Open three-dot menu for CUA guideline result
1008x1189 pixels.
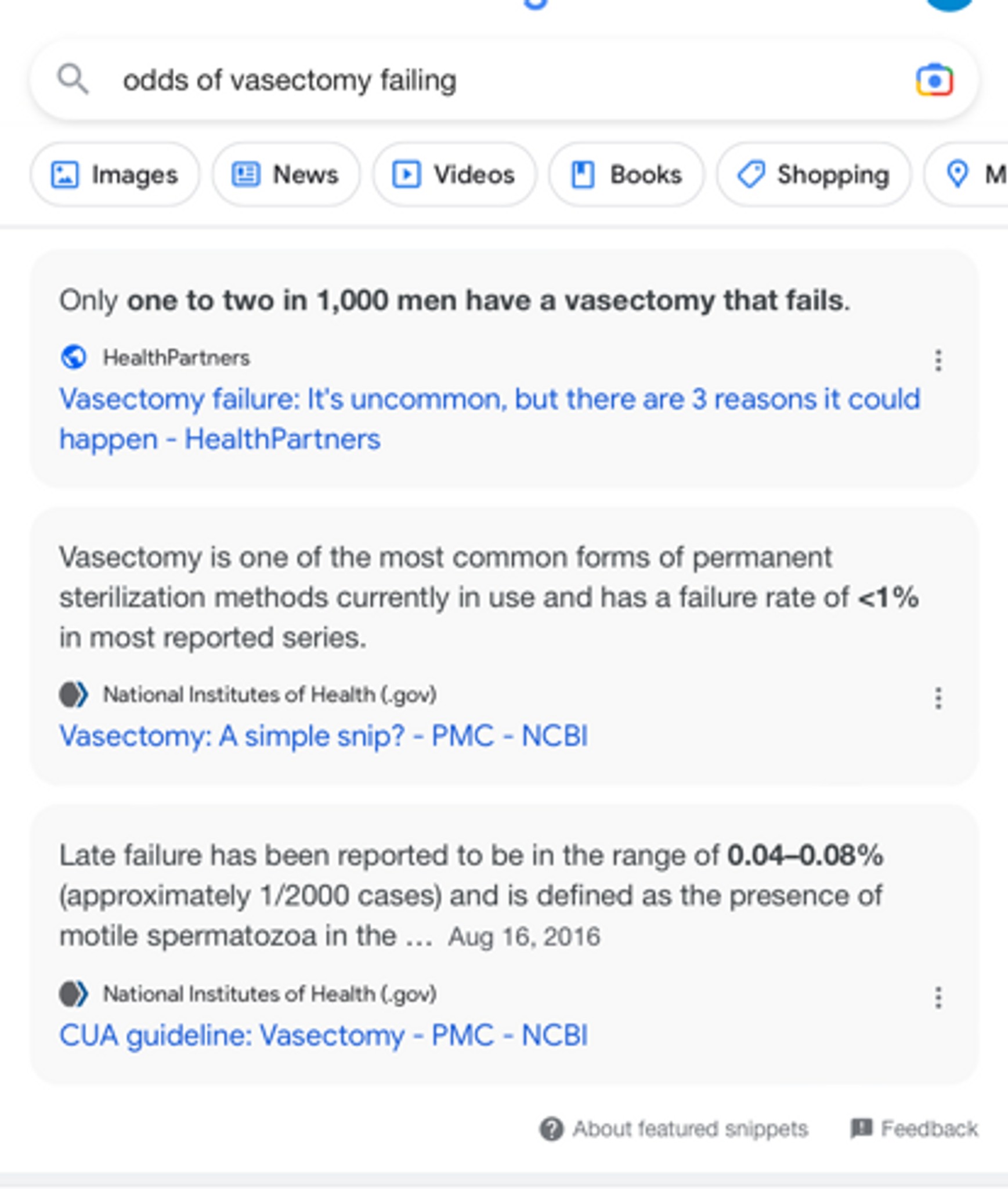click(x=938, y=997)
